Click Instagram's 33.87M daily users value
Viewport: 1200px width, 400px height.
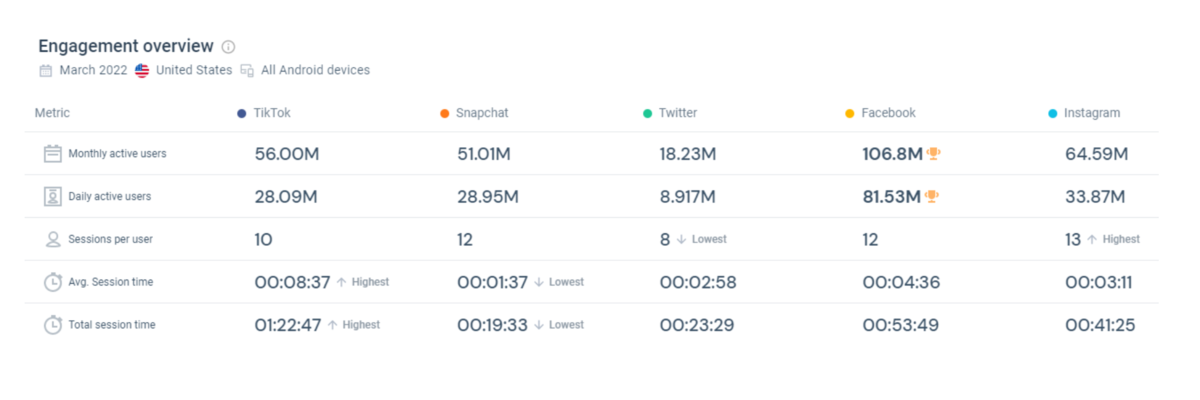coord(1095,197)
